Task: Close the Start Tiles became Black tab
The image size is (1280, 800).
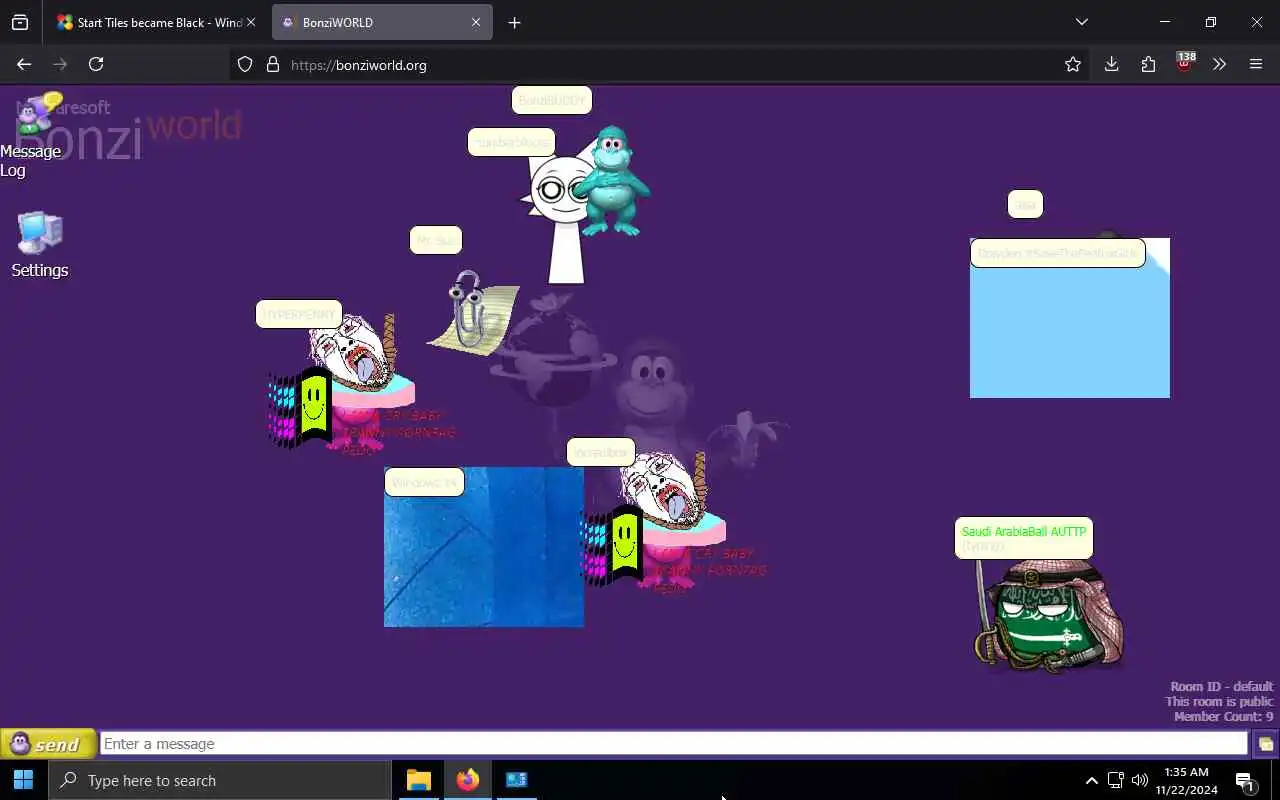Action: 251,22
